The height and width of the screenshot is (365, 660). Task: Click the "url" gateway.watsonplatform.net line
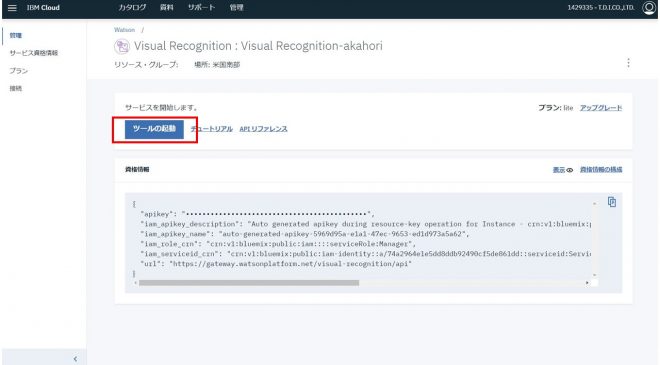coord(276,264)
